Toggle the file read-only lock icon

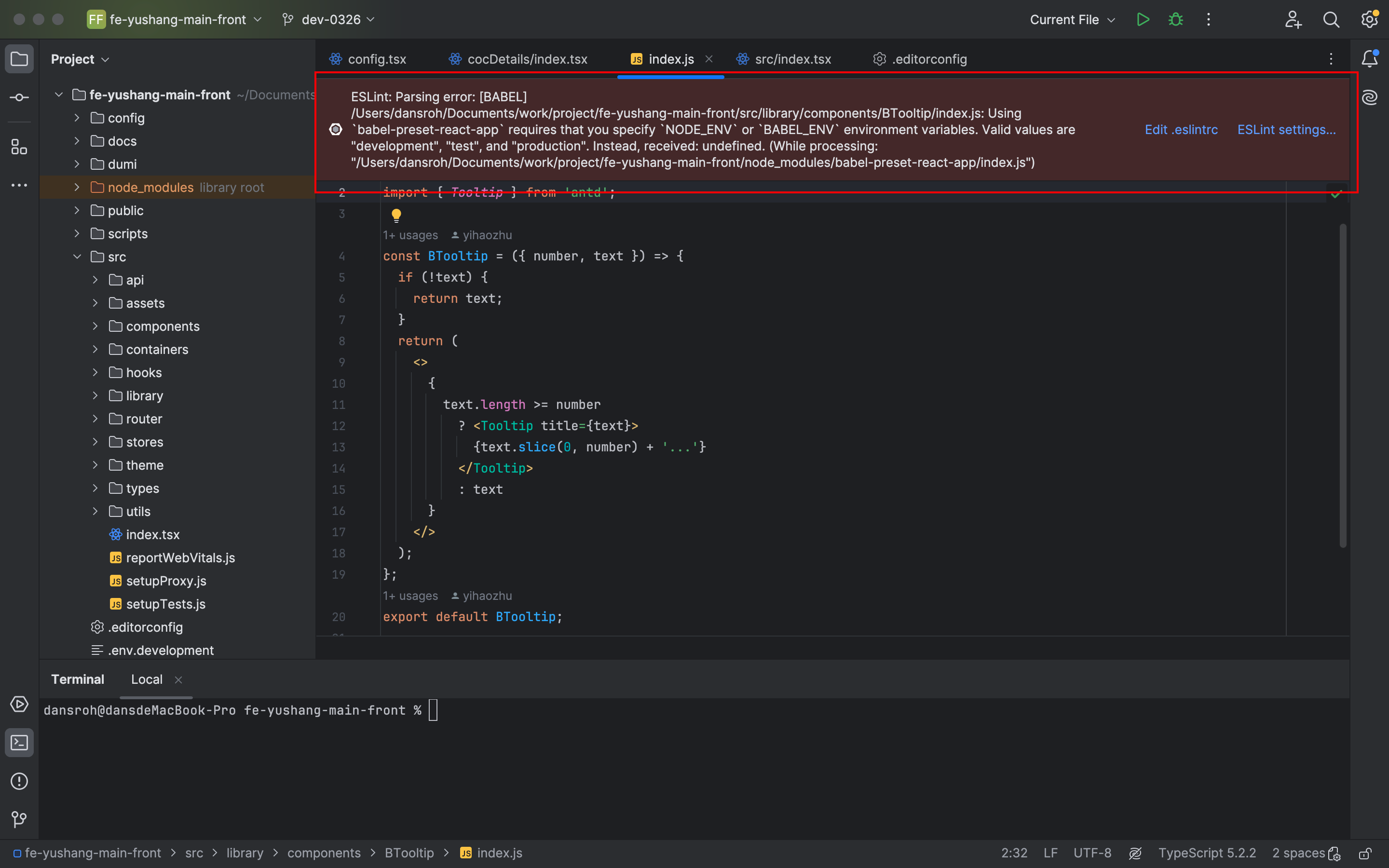[1365, 854]
